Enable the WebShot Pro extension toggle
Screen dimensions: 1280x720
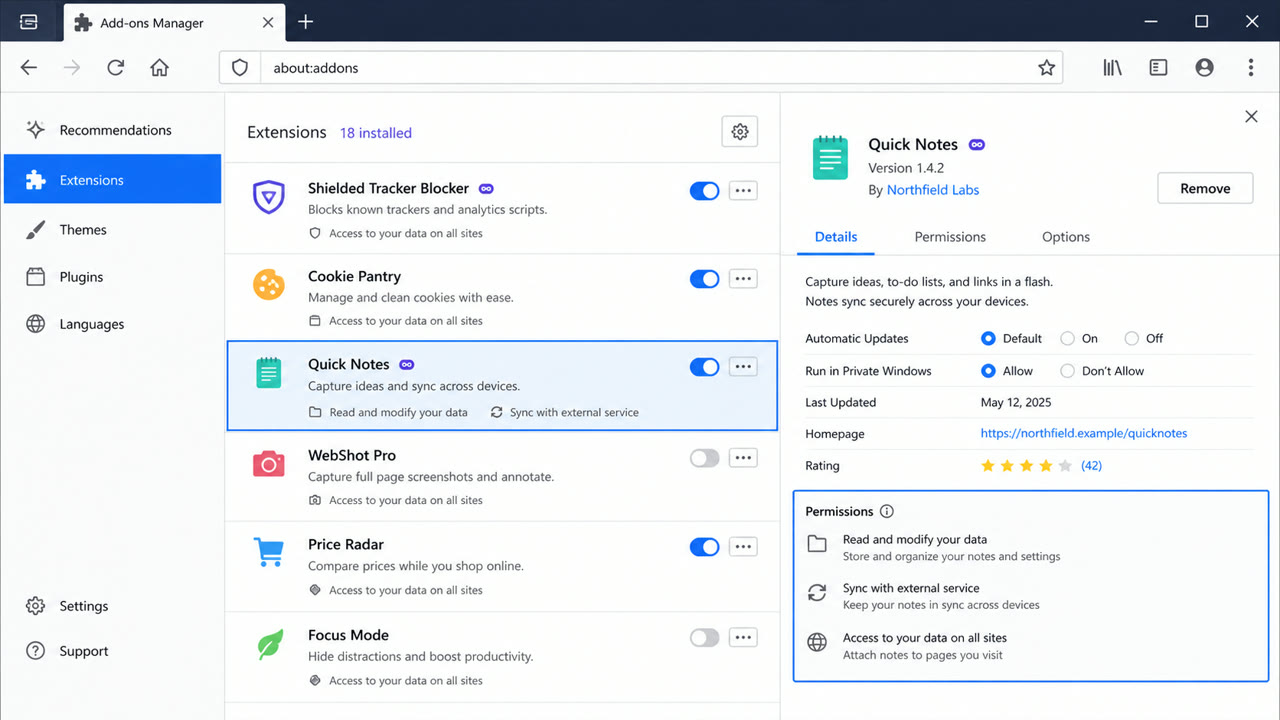704,458
